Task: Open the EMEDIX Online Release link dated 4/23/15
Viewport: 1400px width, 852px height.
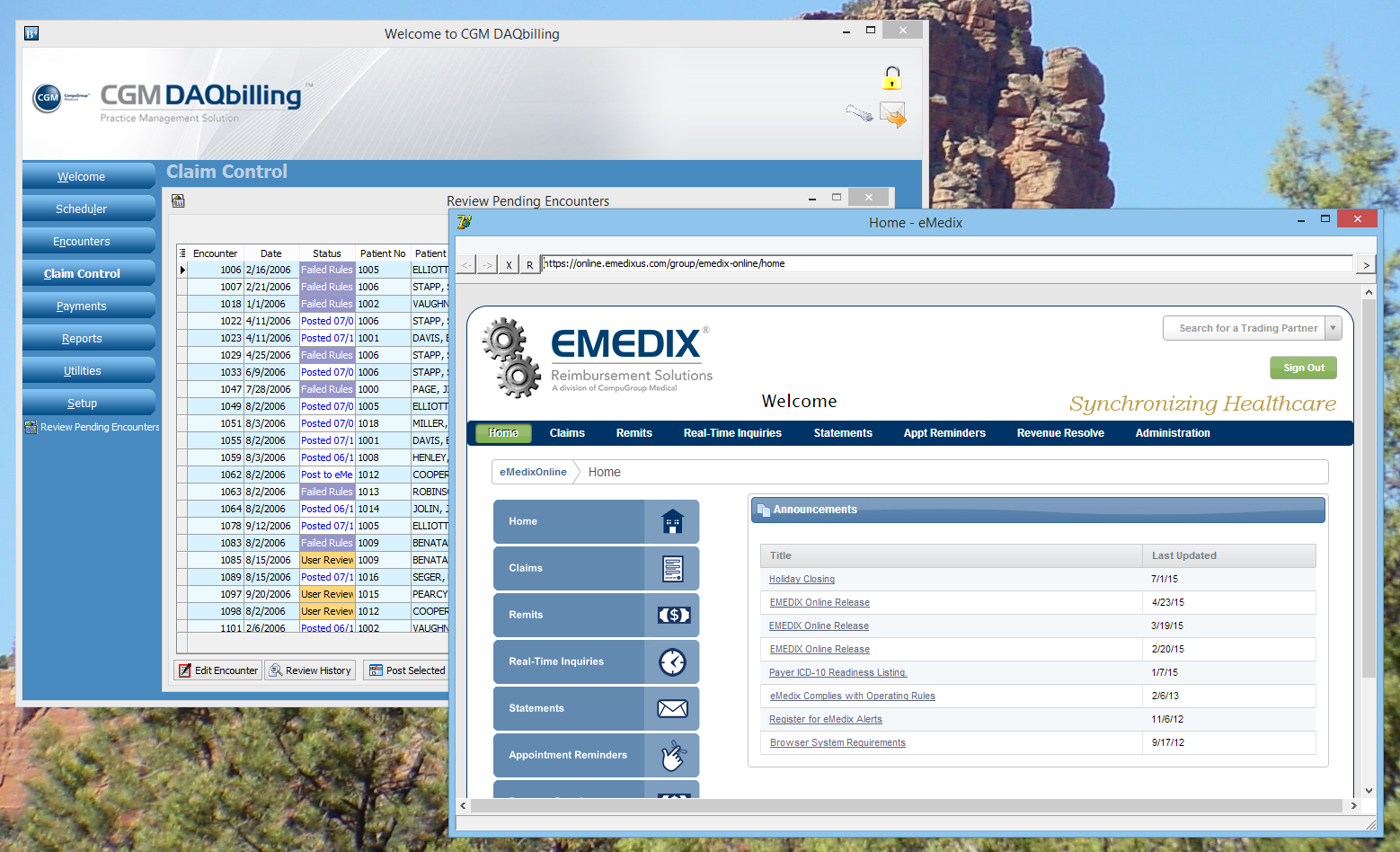Action: [820, 603]
